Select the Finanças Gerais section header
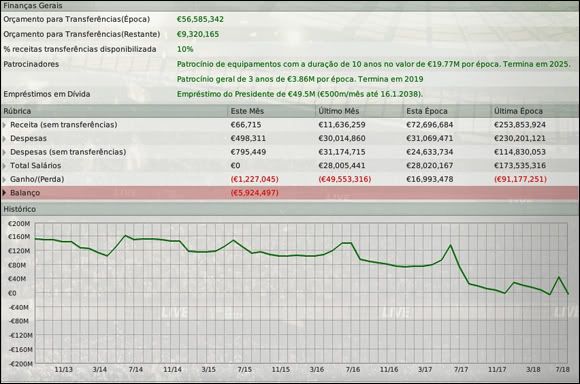Viewport: 580px width, 384px height. [x=290, y=6]
